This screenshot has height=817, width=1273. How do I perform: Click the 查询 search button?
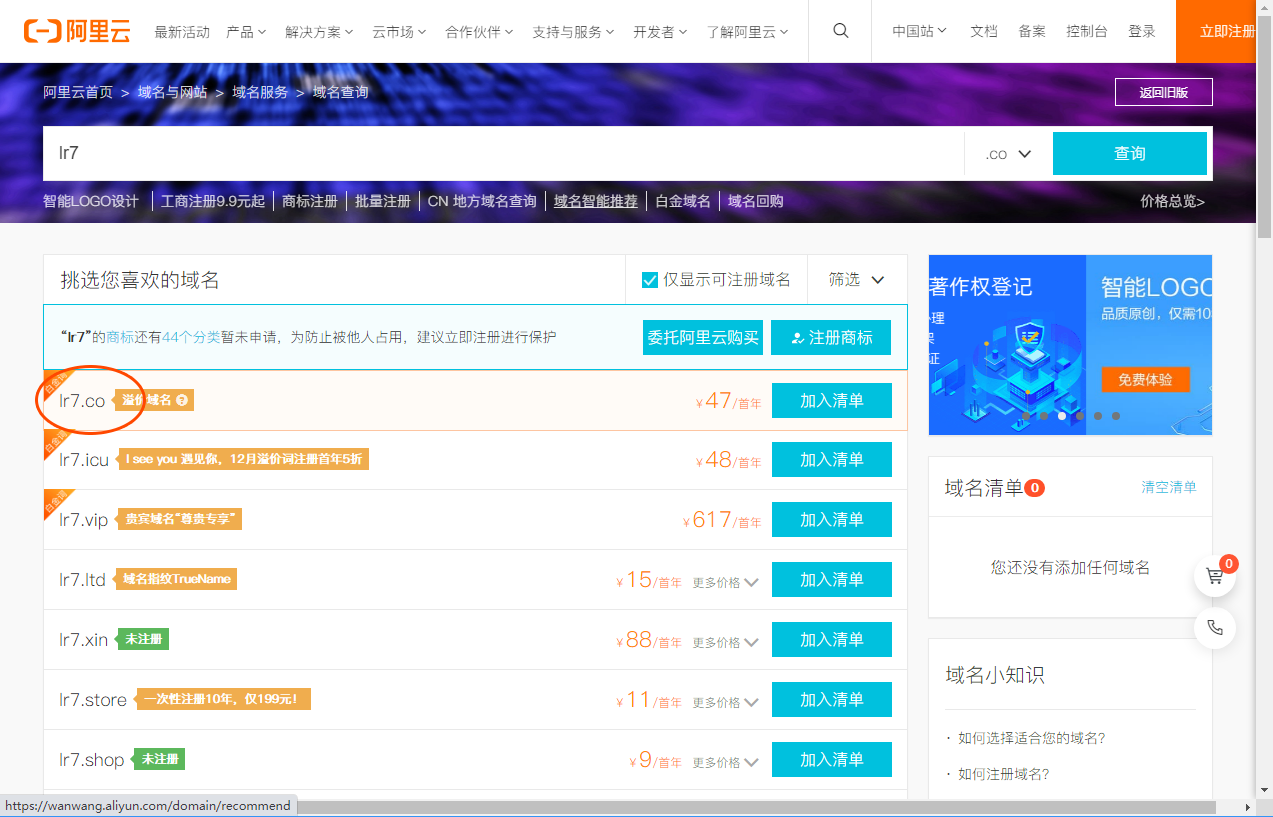(1130, 153)
